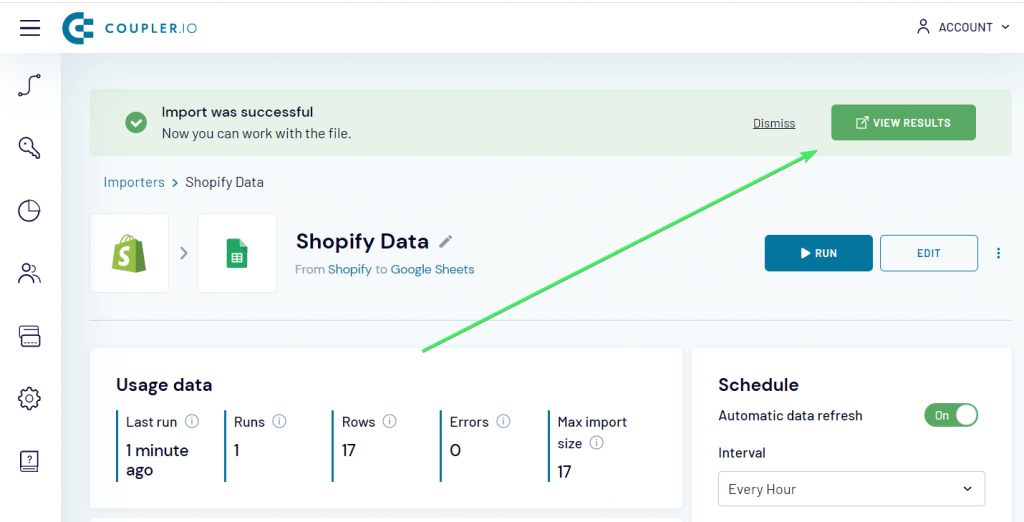
Task: Click the info icon next to Runs
Action: (x=279, y=421)
